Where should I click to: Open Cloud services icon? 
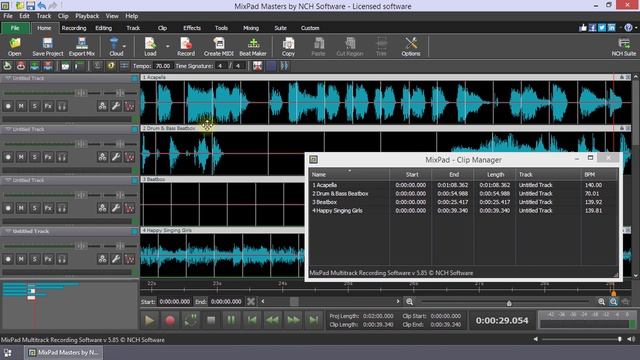click(115, 47)
